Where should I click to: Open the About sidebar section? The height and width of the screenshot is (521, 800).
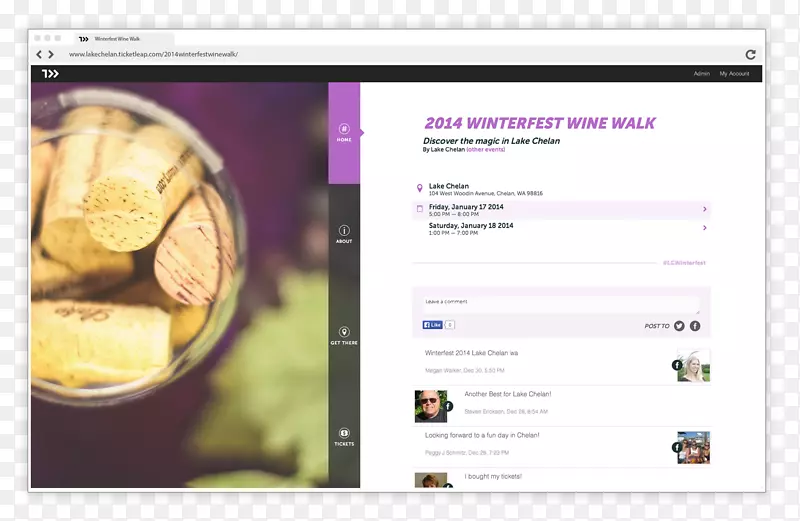(344, 234)
